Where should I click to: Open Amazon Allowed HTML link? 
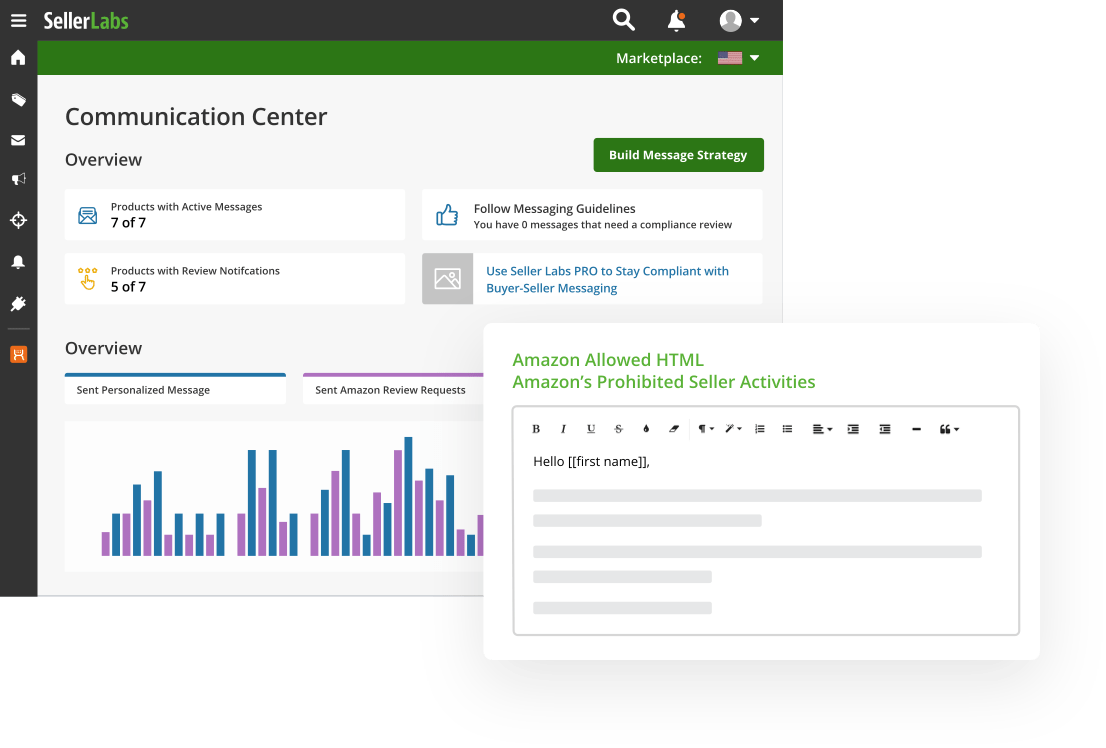pos(608,360)
